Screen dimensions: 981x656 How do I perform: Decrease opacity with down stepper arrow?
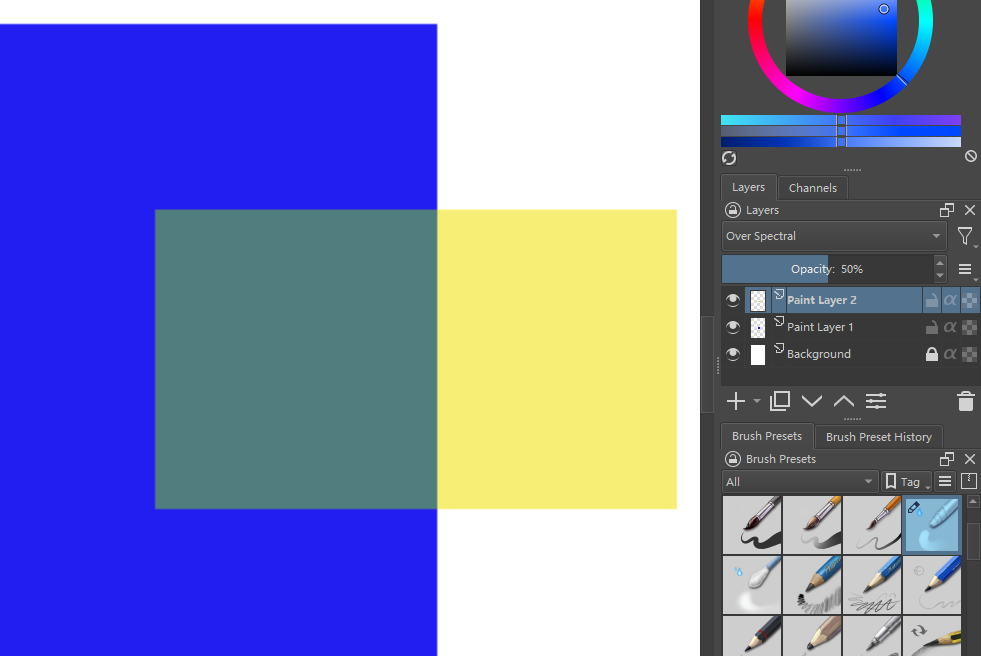tap(939, 276)
